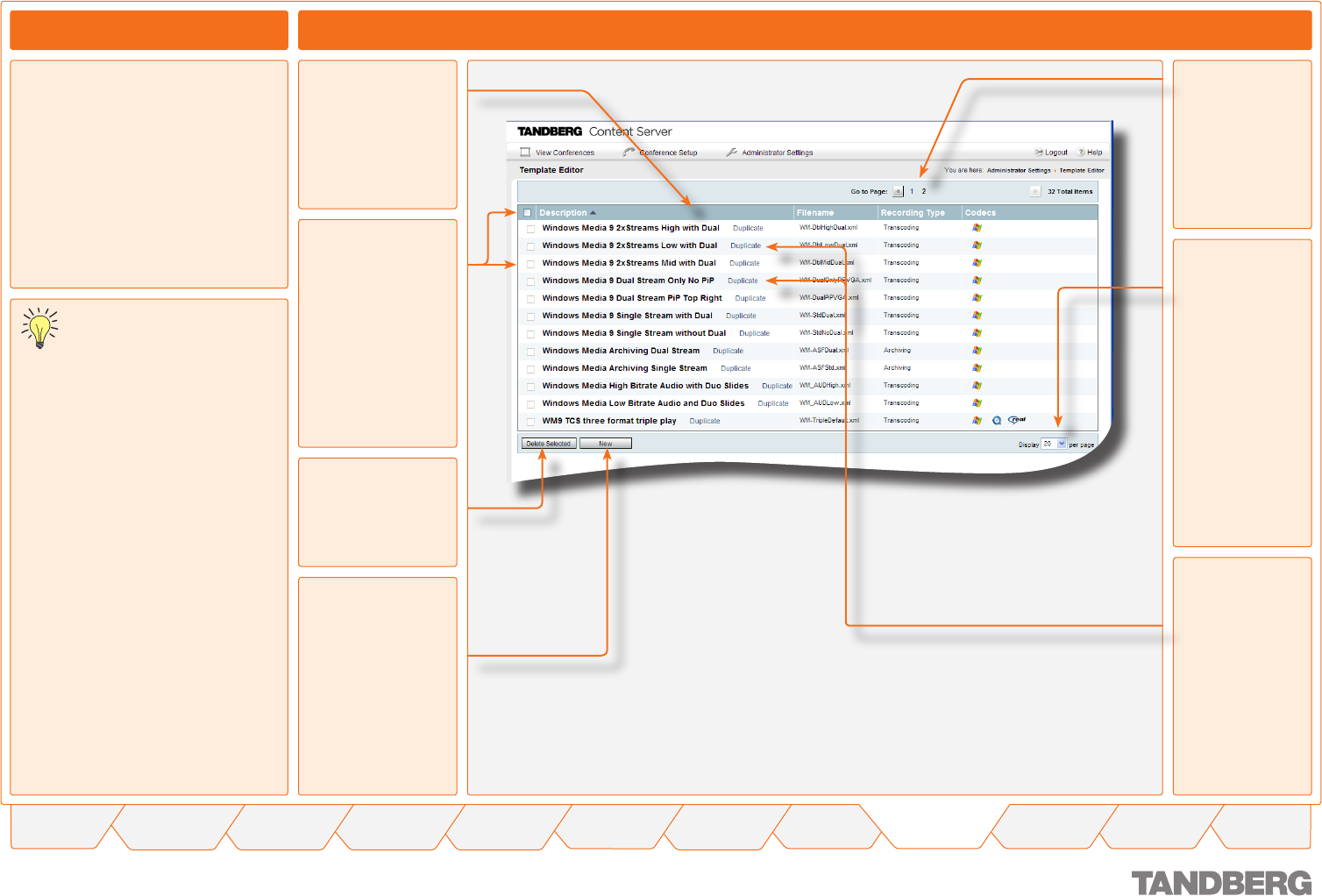Click the Administrator Settings wrench icon
1322x896 pixels.
coord(732,152)
